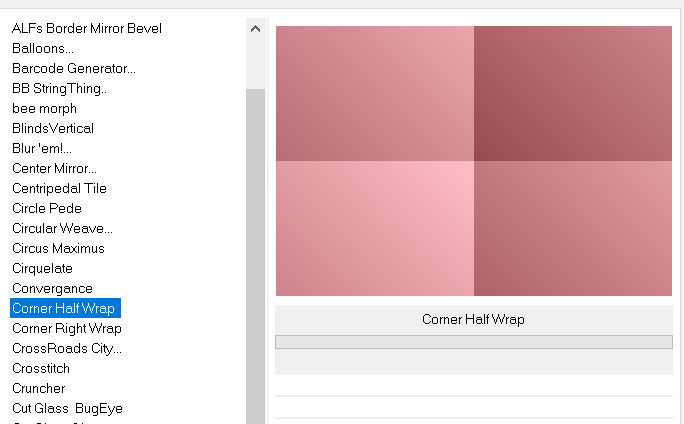This screenshot has width=684, height=424.
Task: Select BB StringThing.. in filter list
Action: pos(59,88)
